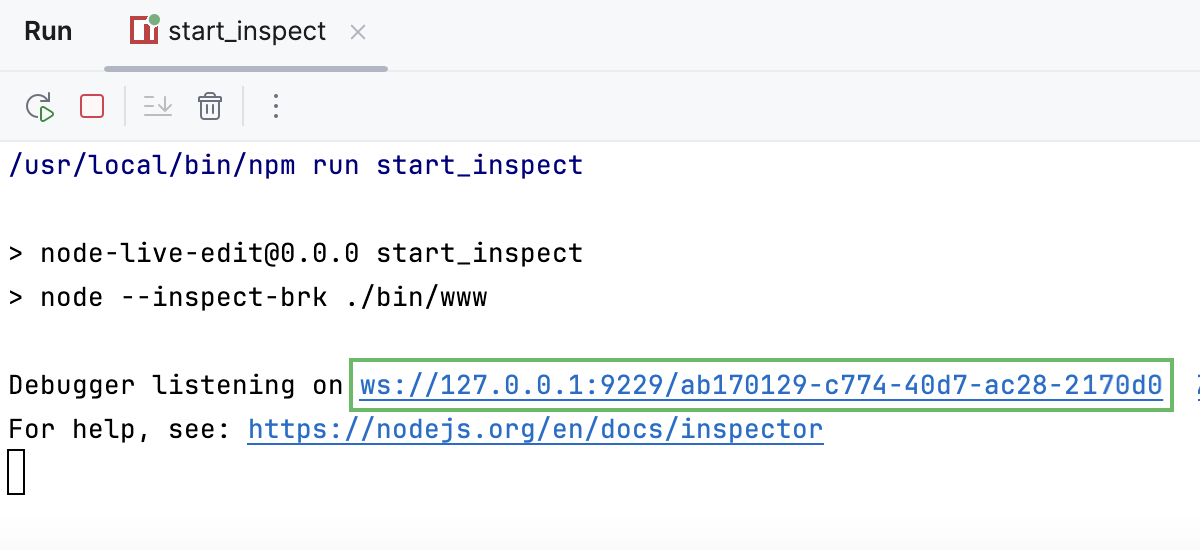Click the cut-off link at right edge
Image resolution: width=1200 pixels, height=550 pixels.
tap(1196, 385)
